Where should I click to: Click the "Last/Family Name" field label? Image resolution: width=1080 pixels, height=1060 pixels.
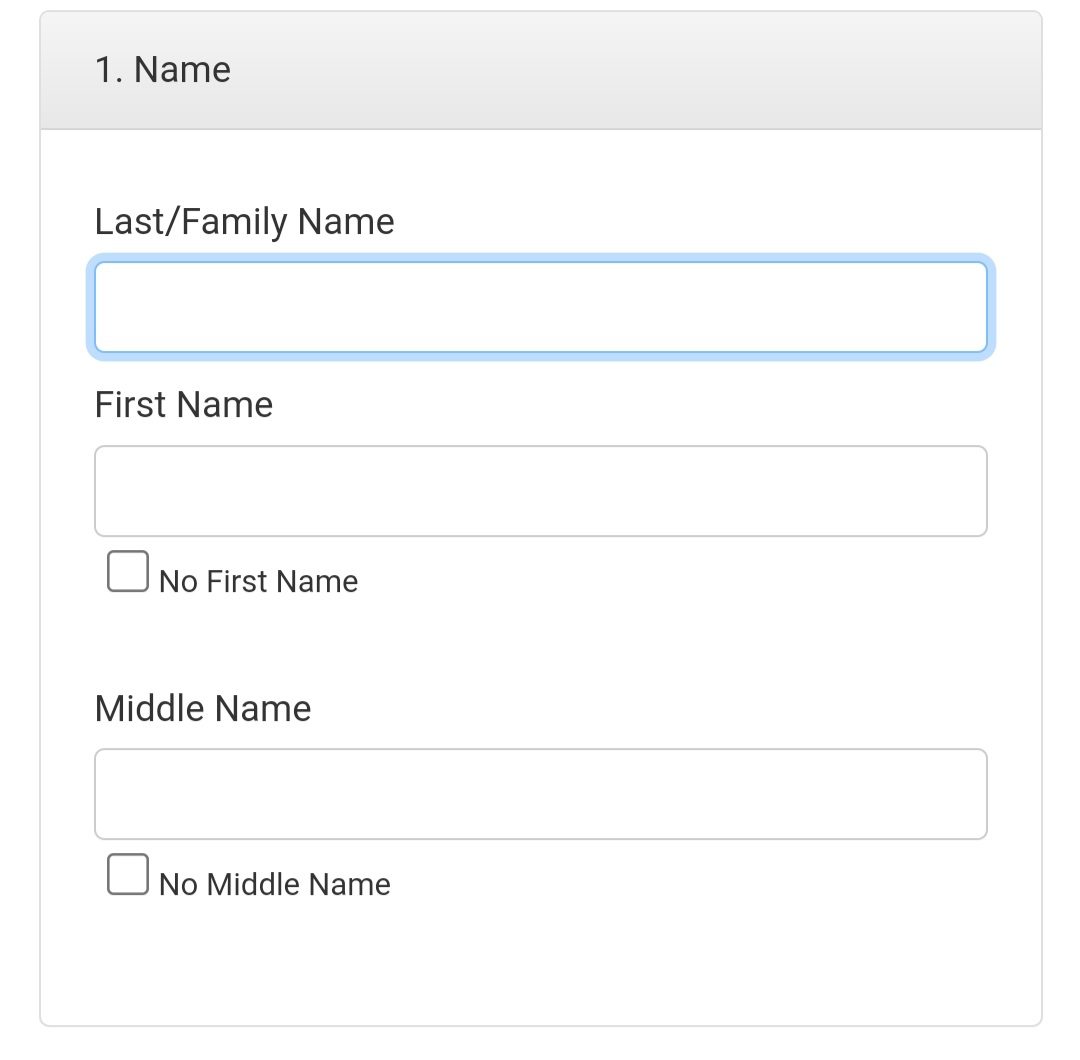click(244, 222)
